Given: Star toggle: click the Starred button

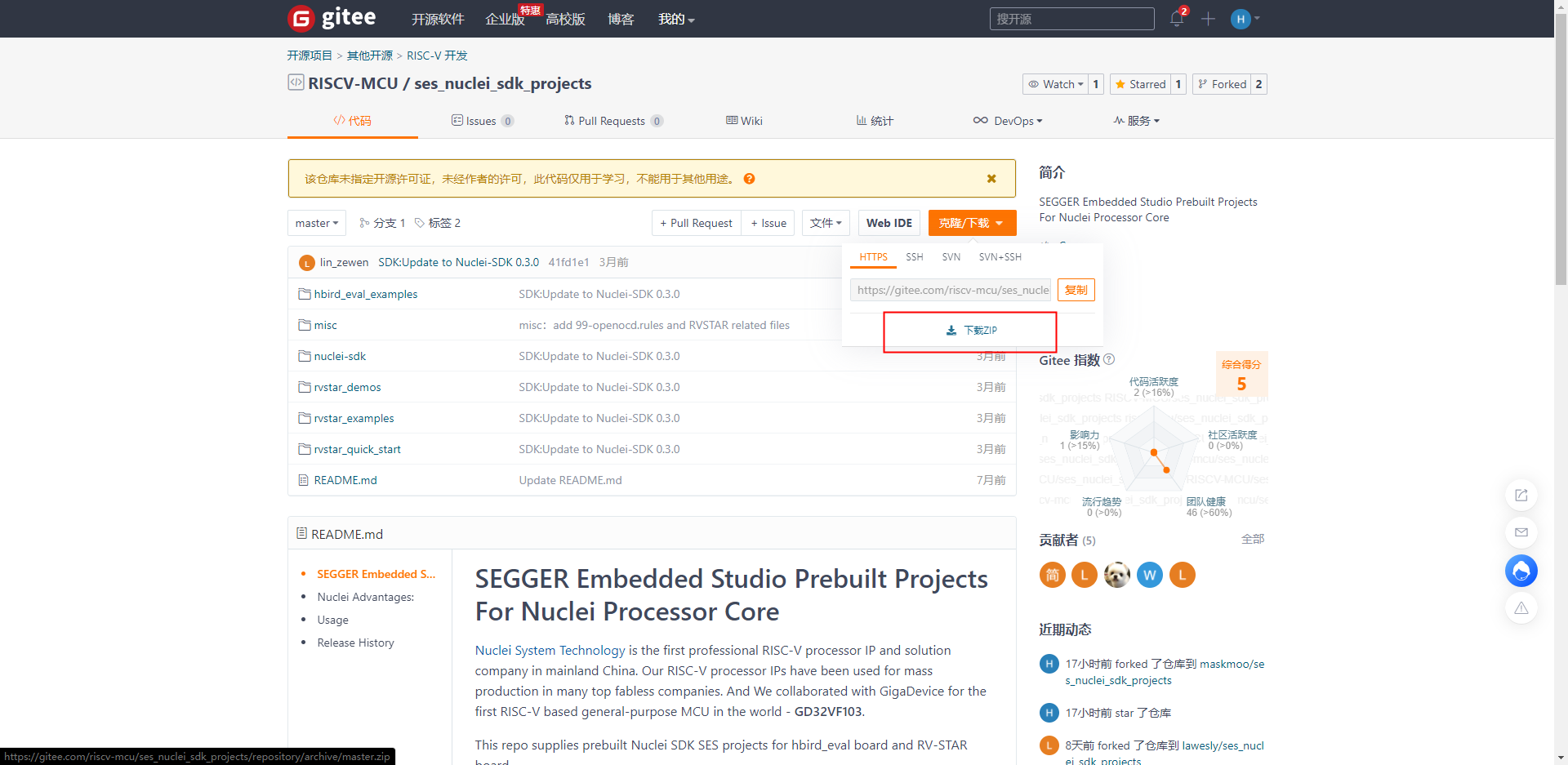Looking at the screenshot, I should click(1140, 84).
